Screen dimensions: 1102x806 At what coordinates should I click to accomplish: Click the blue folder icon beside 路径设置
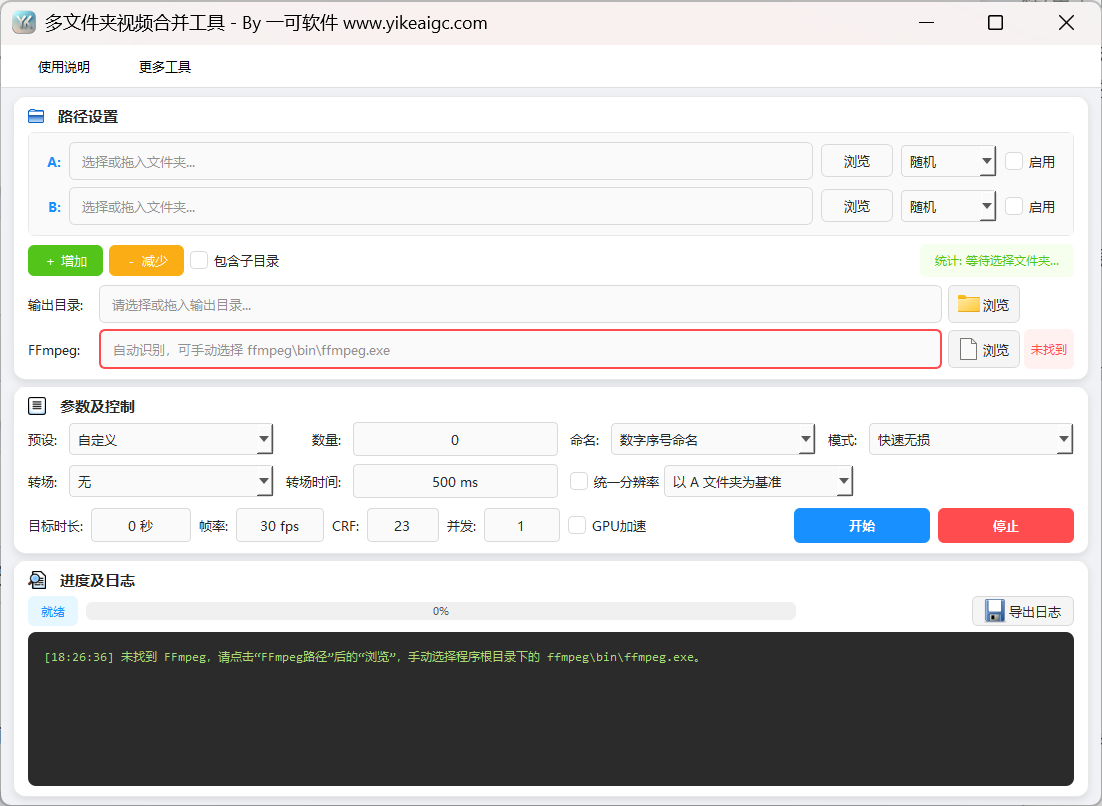pyautogui.click(x=36, y=116)
